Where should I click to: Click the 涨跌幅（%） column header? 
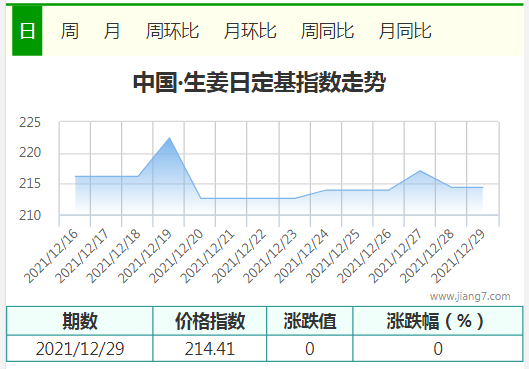438,321
